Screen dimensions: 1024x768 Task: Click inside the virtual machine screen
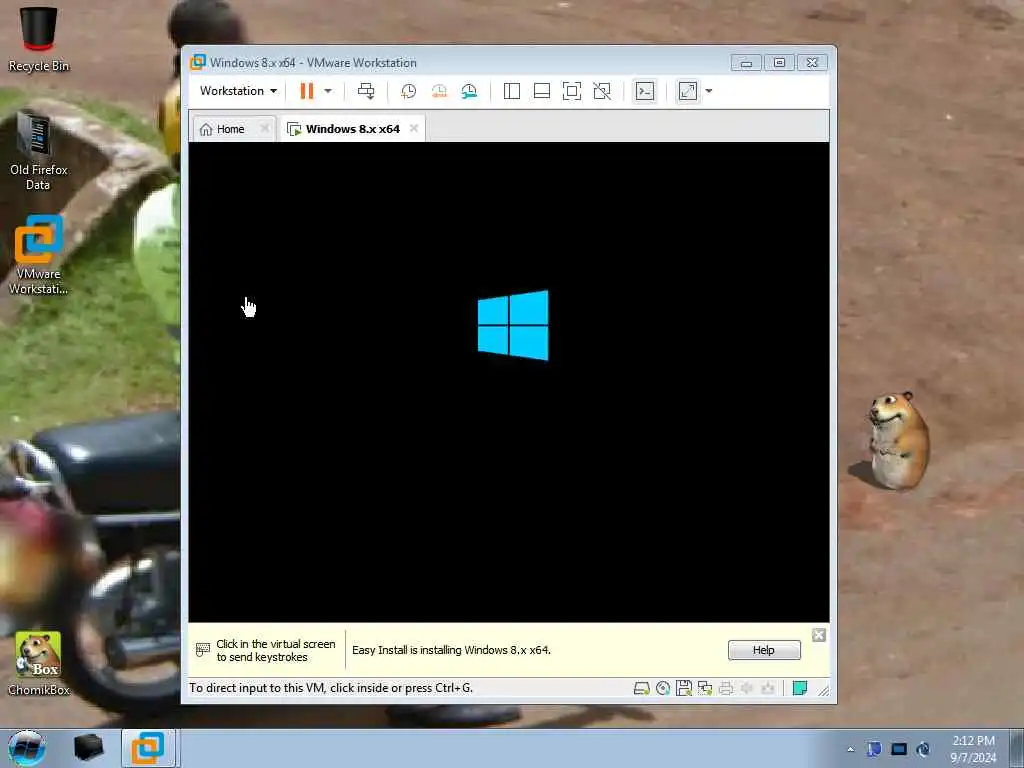coord(509,382)
